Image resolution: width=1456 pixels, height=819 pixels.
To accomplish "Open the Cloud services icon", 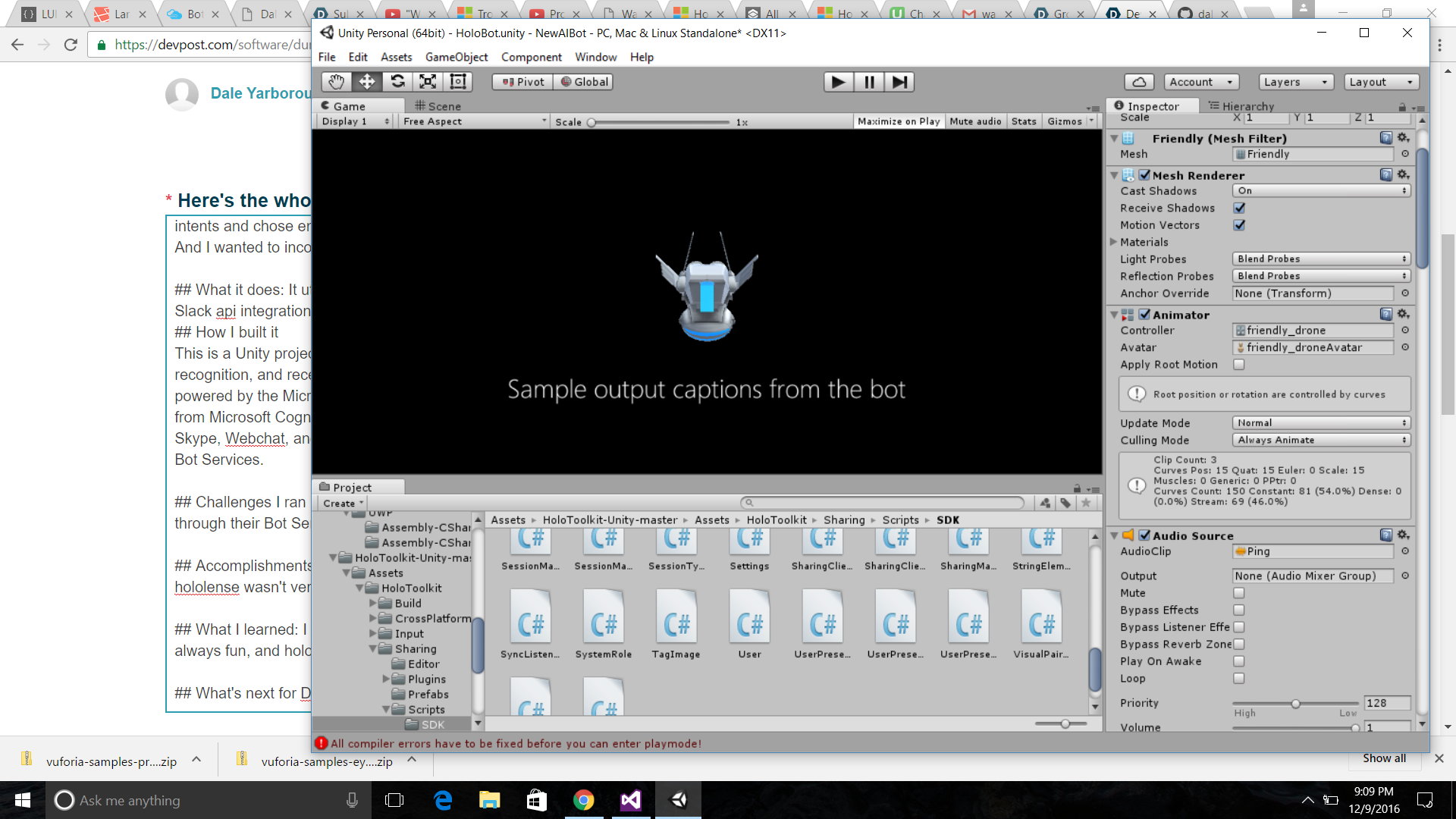I will click(1139, 82).
